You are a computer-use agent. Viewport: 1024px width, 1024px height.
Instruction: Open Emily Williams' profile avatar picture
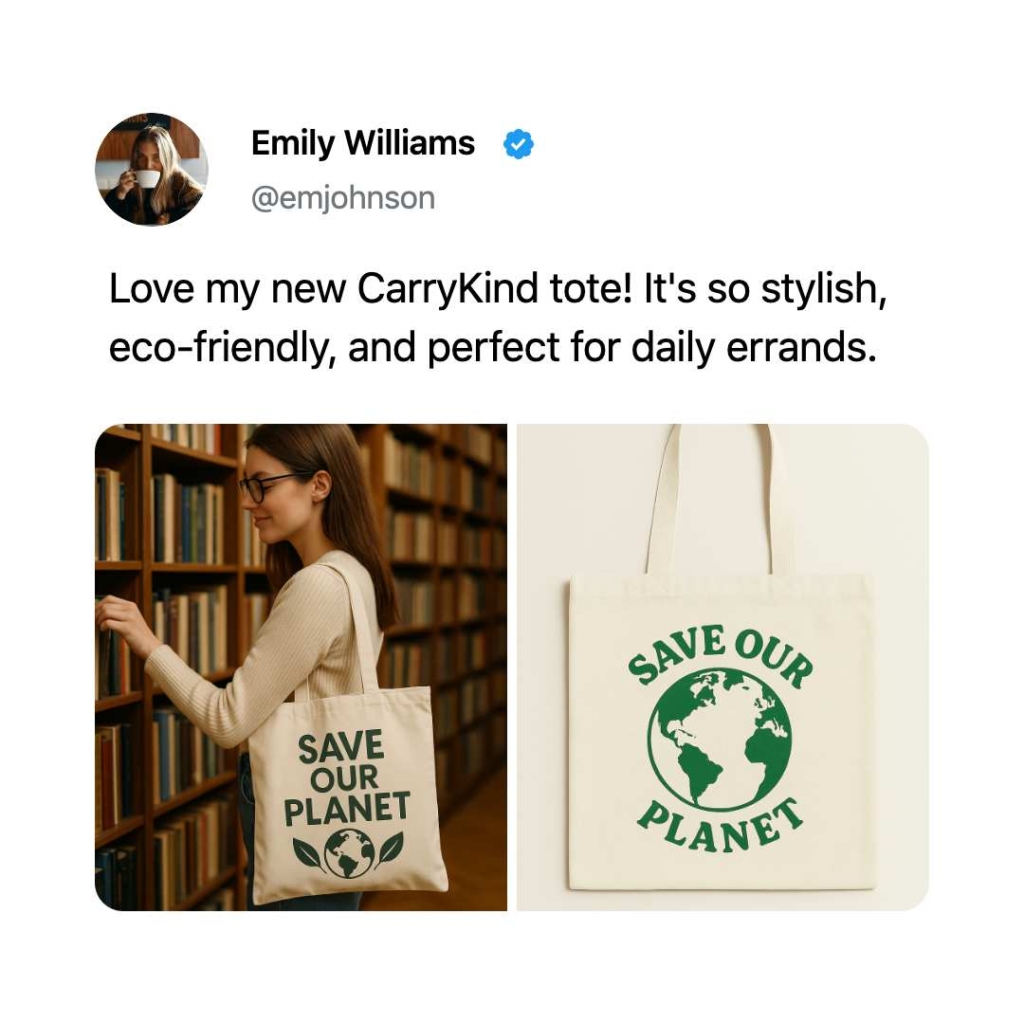point(152,169)
